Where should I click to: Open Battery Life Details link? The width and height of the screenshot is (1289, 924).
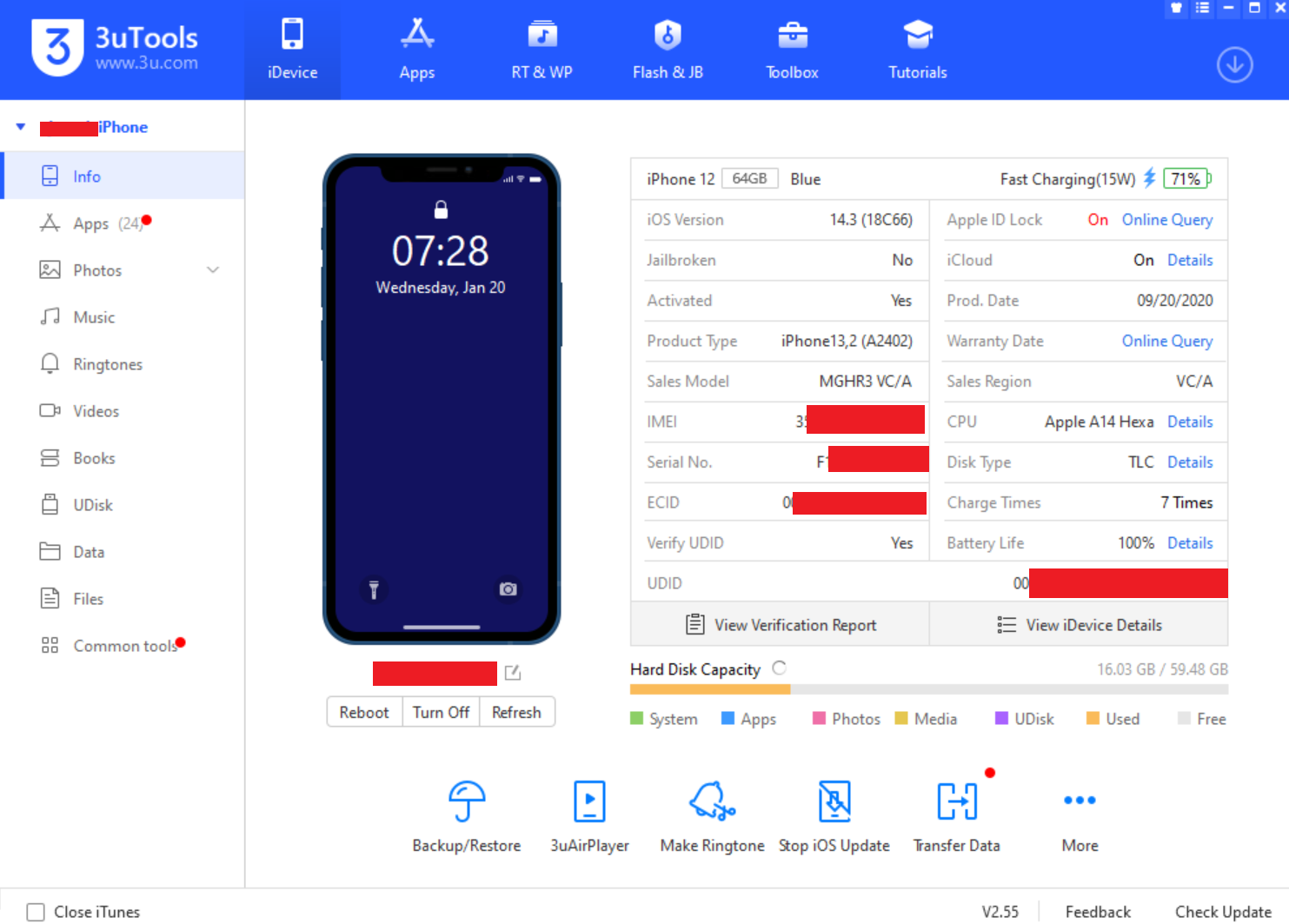point(1189,543)
